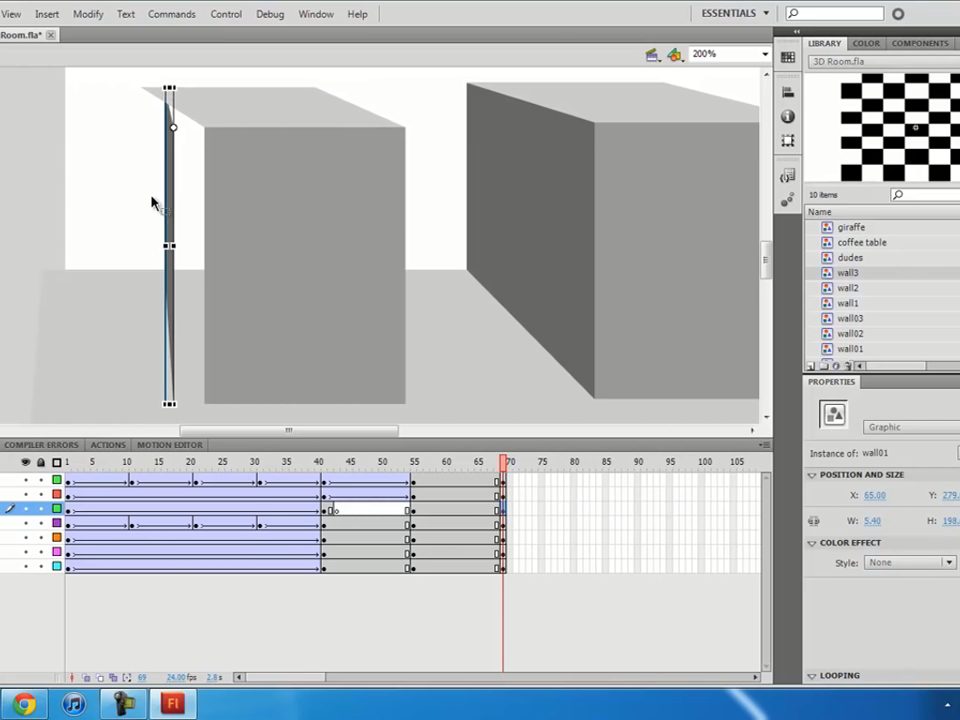
Task: Click the Edit Scene clapperboard icon
Action: pyautogui.click(x=652, y=55)
